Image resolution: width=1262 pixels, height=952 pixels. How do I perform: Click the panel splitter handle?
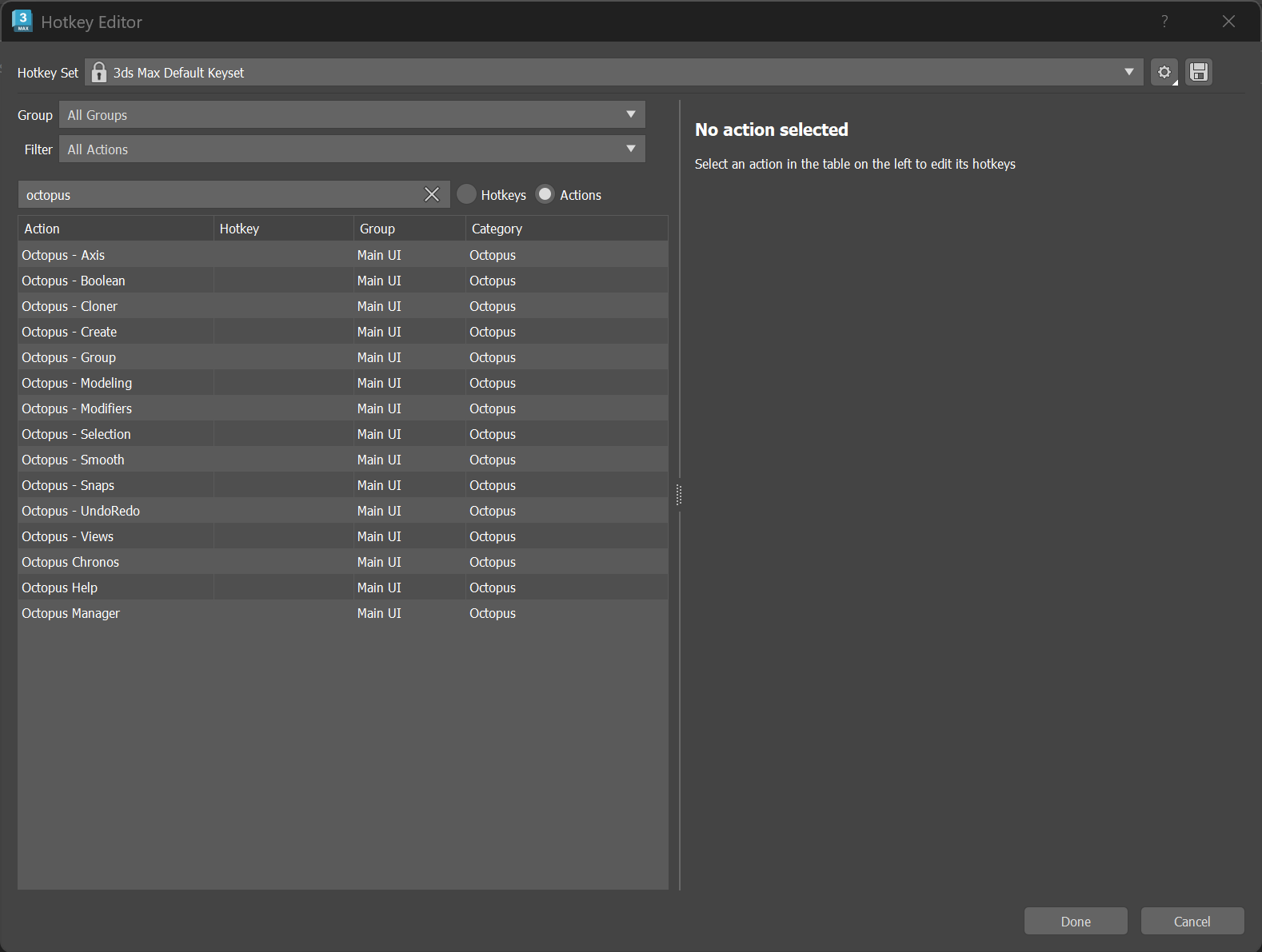pos(679,495)
